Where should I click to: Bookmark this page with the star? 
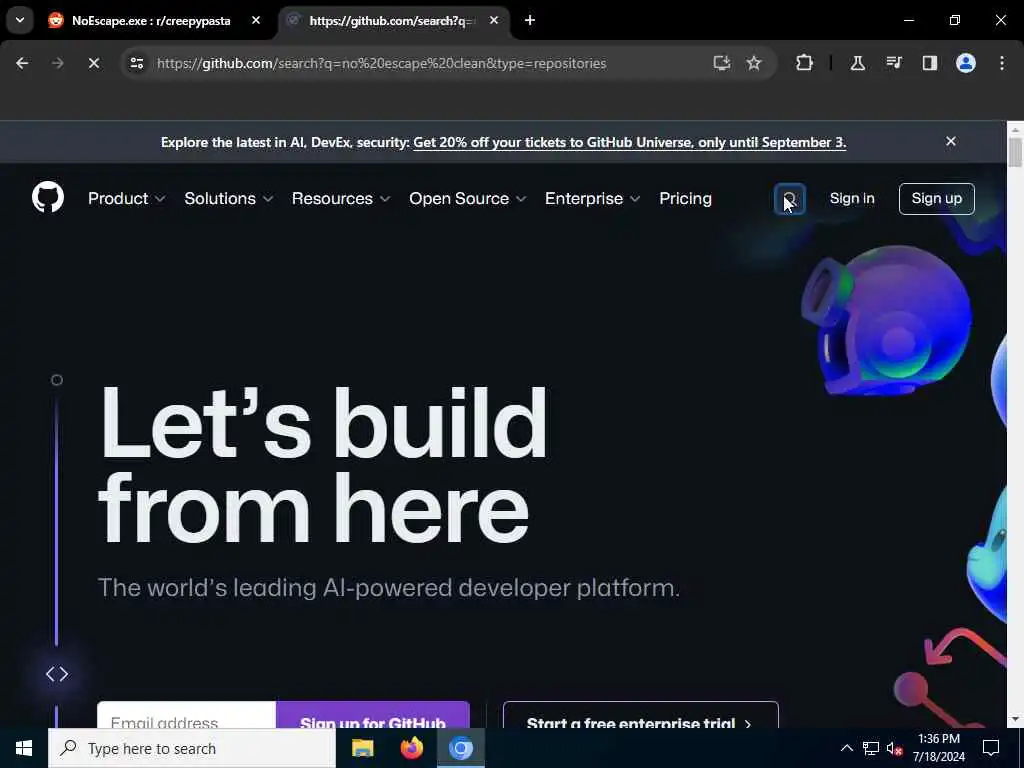[x=754, y=63]
